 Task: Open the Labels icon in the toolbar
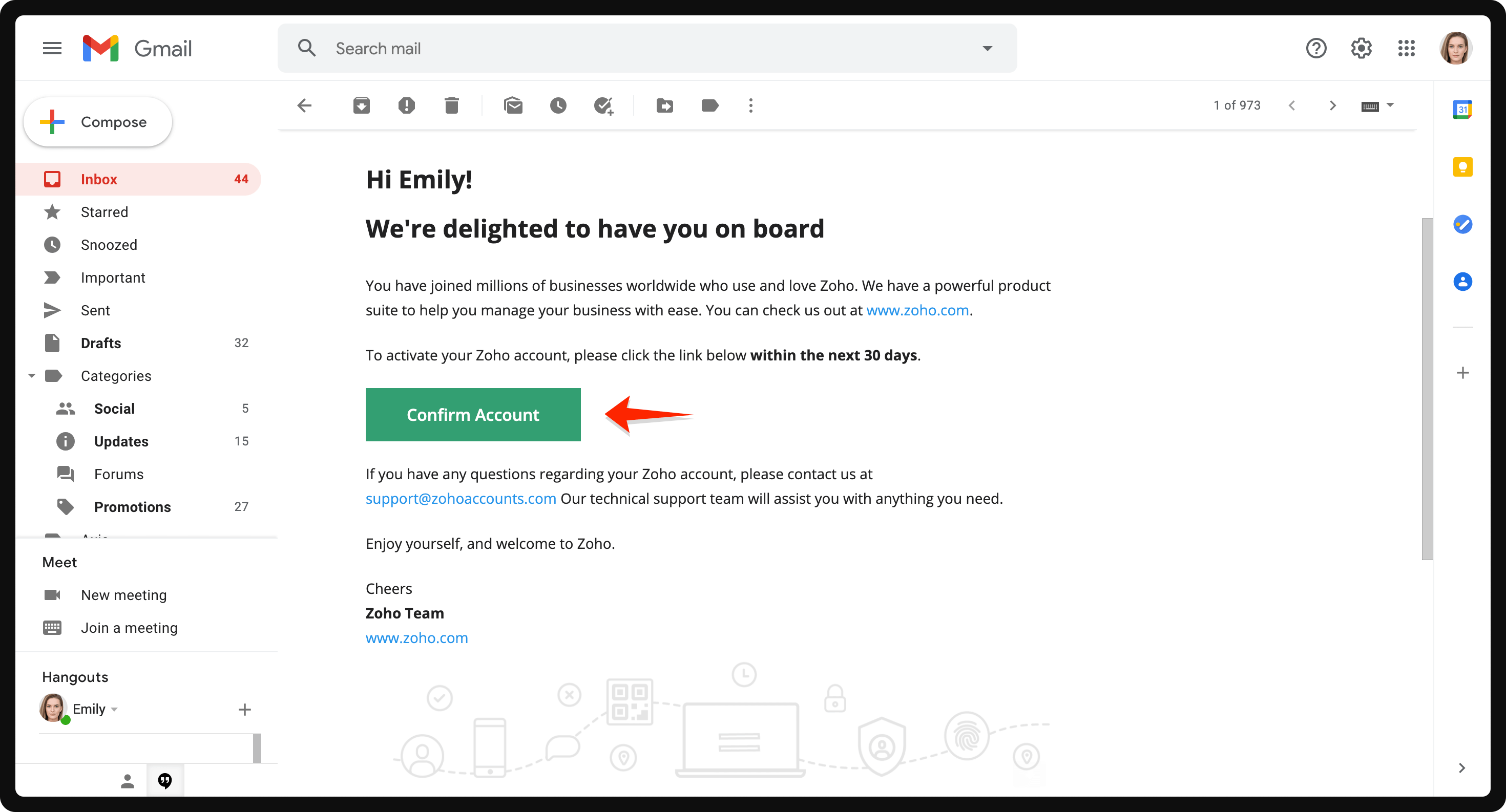[x=710, y=106]
